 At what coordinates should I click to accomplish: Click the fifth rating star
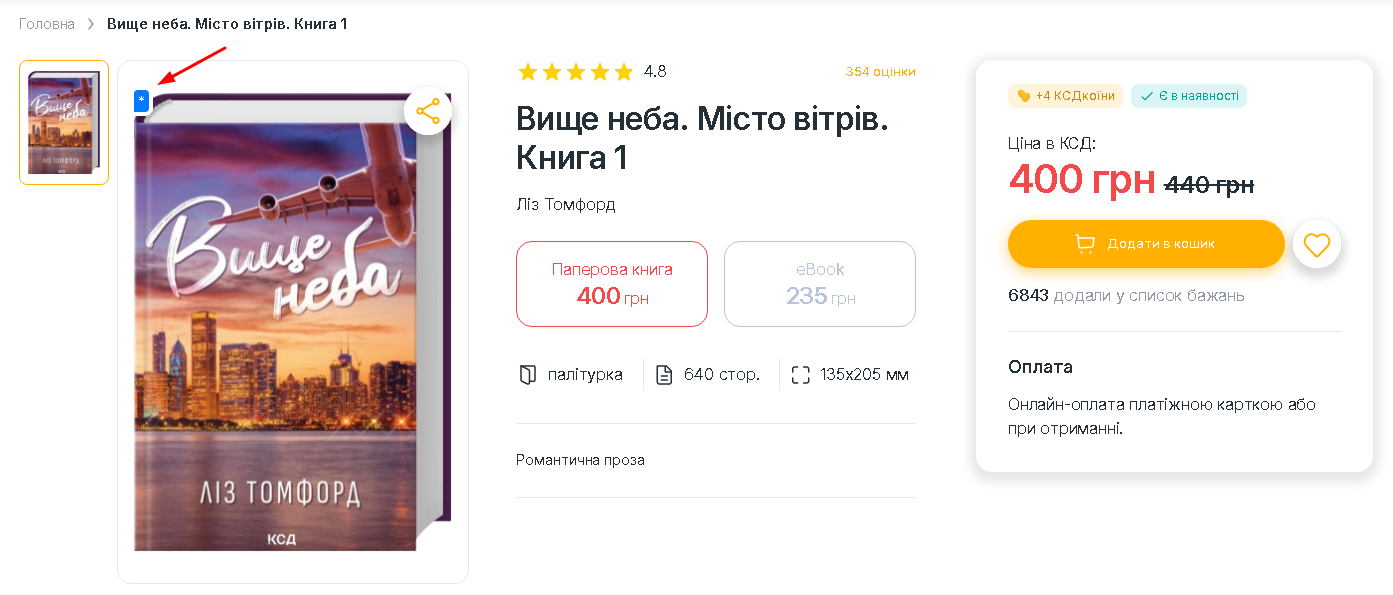[x=623, y=72]
